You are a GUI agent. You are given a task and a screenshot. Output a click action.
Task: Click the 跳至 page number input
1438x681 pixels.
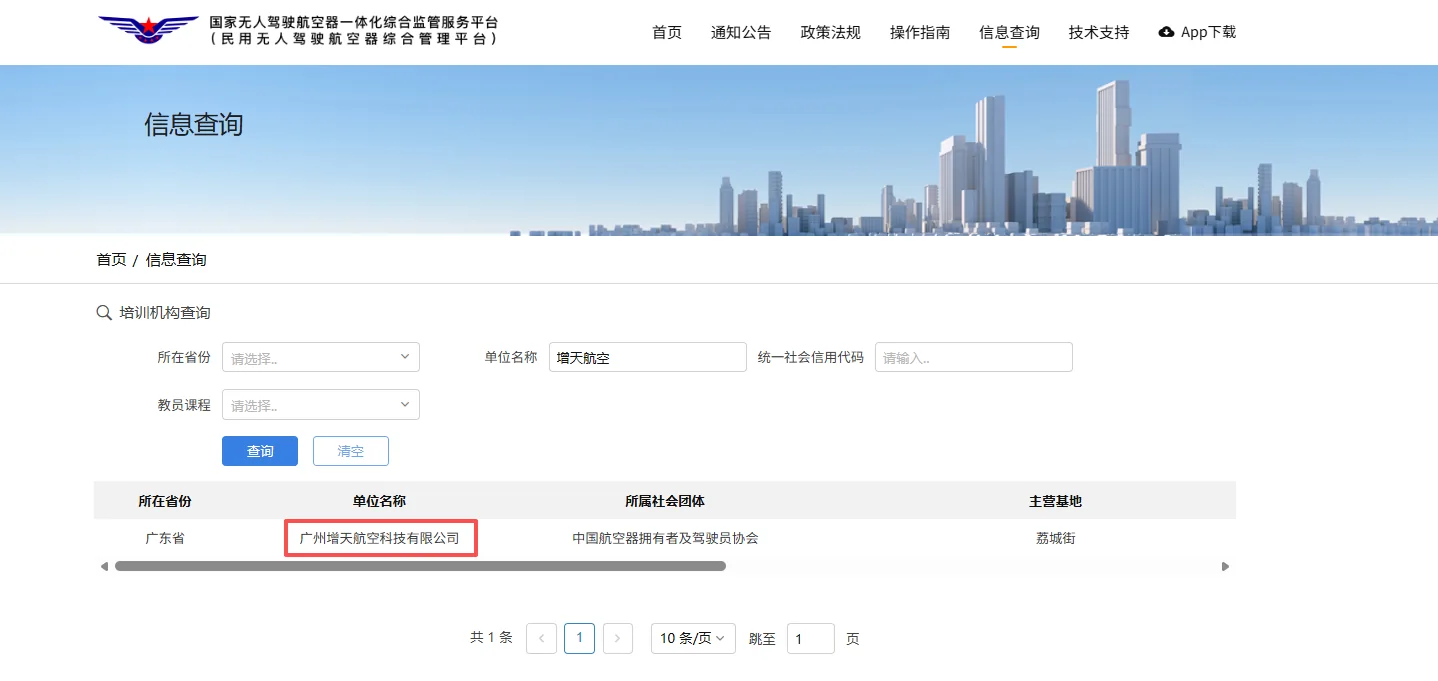(811, 638)
